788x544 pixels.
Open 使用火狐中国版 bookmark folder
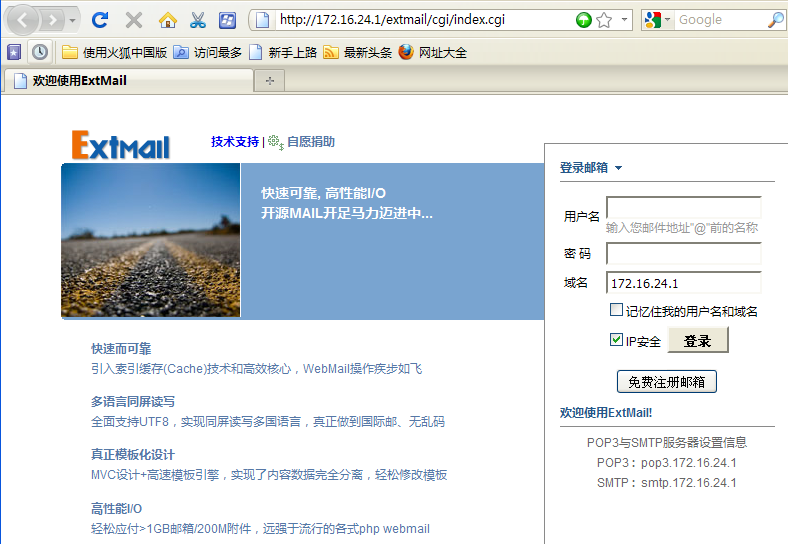[x=115, y=52]
